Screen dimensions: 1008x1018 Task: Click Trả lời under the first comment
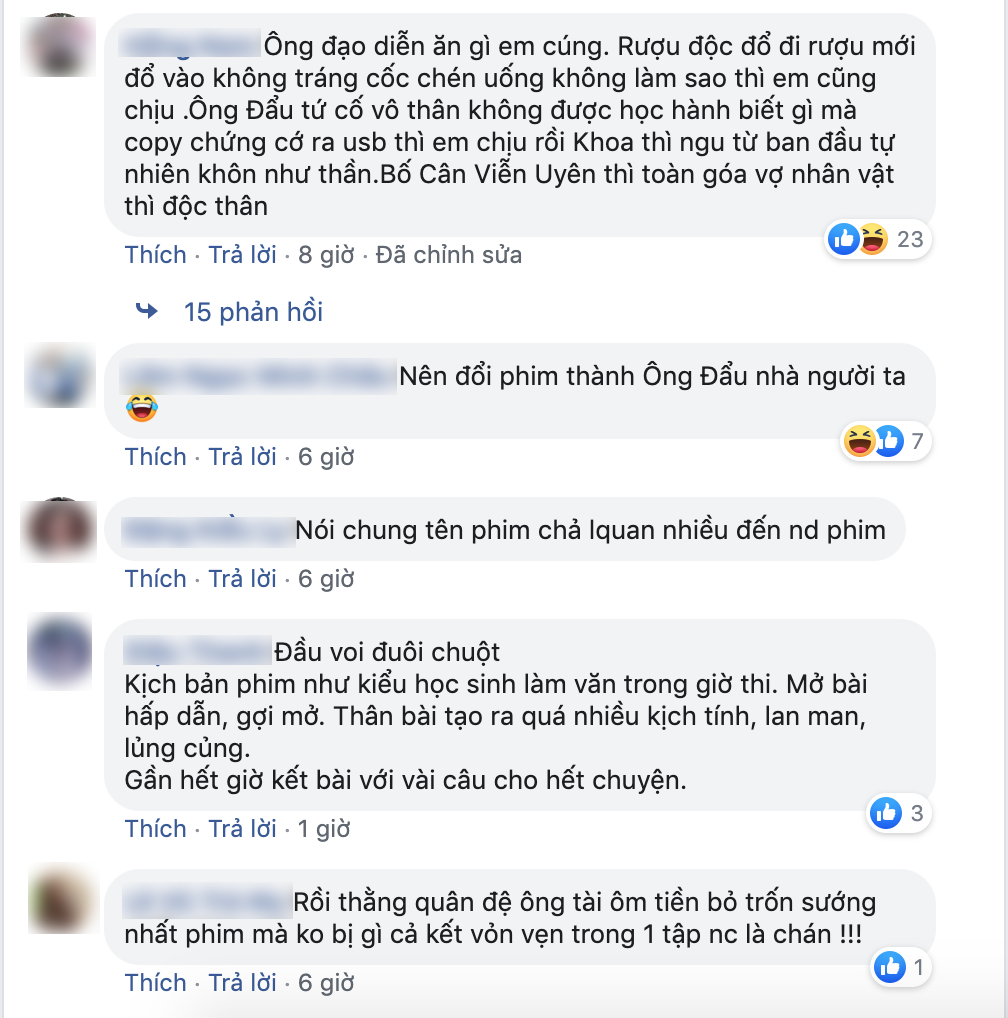242,255
